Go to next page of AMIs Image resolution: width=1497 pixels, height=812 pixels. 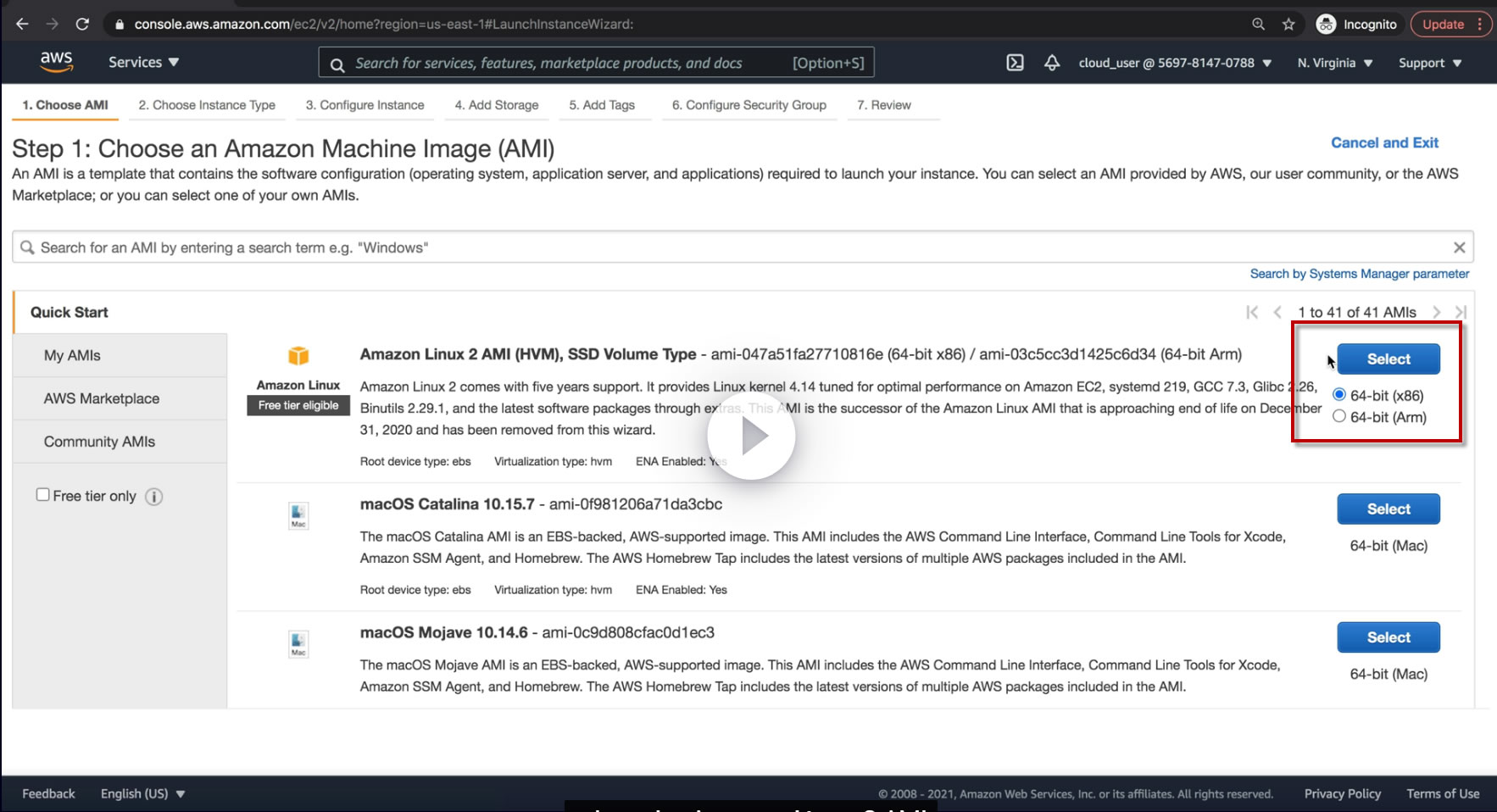[1437, 312]
